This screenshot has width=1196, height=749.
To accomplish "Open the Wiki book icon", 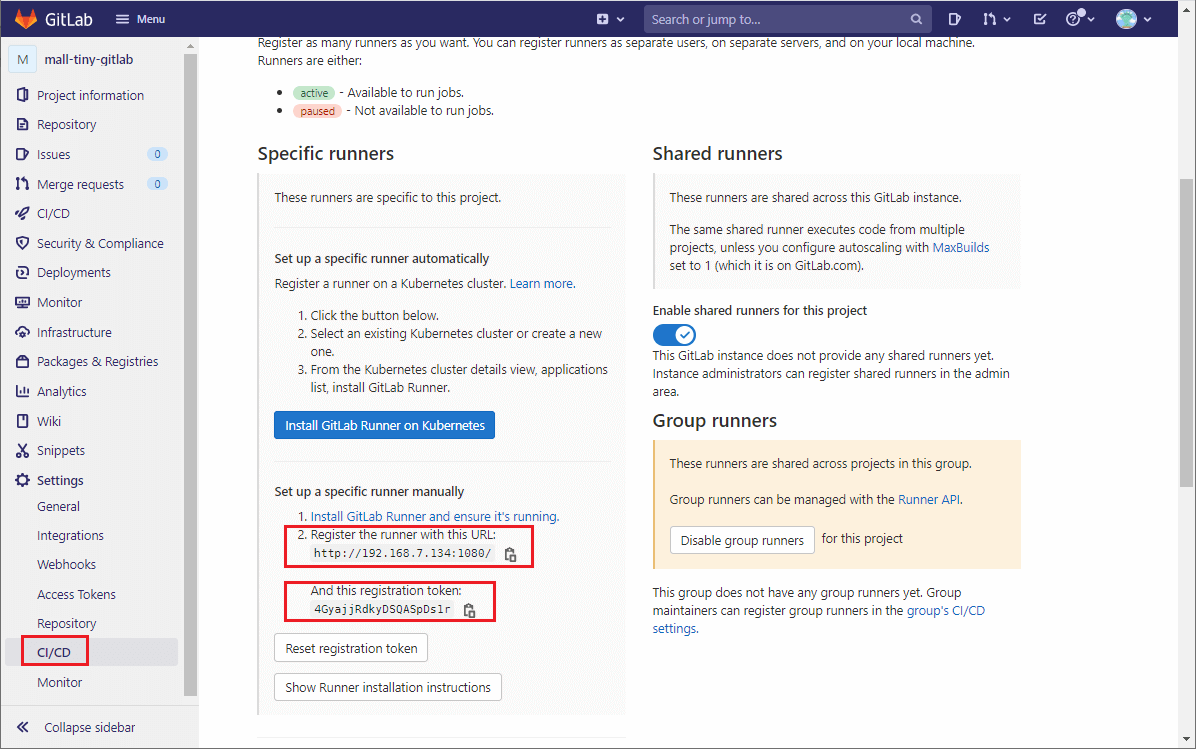I will (22, 421).
